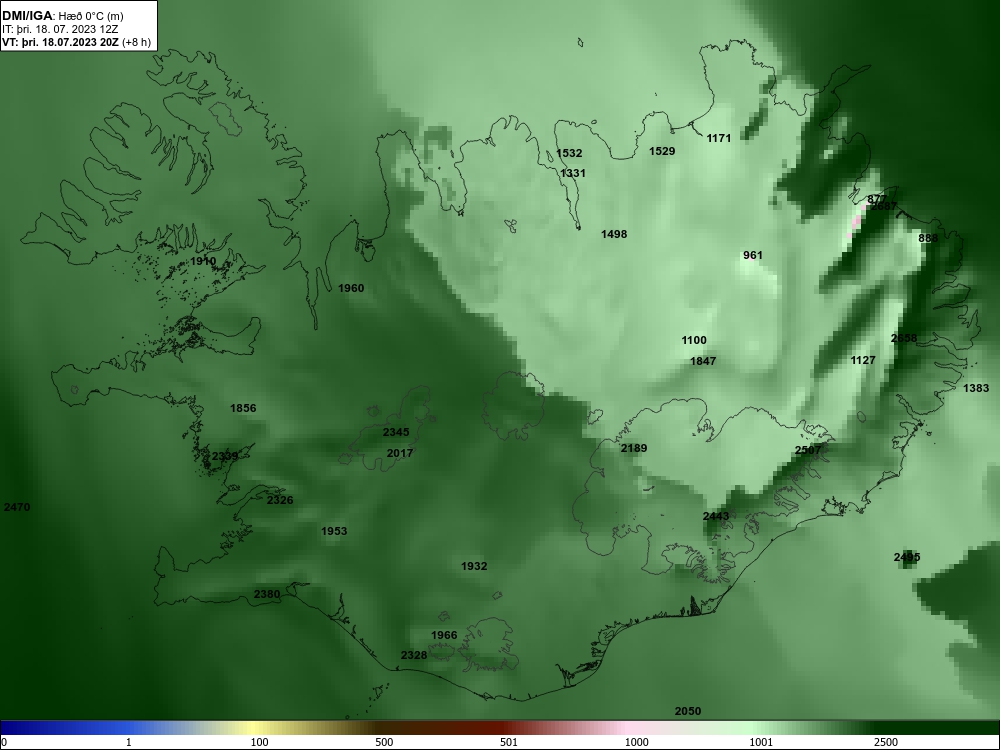Screen dimensions: 1000x750
Task: Click the map value 2328
Action: tap(414, 655)
